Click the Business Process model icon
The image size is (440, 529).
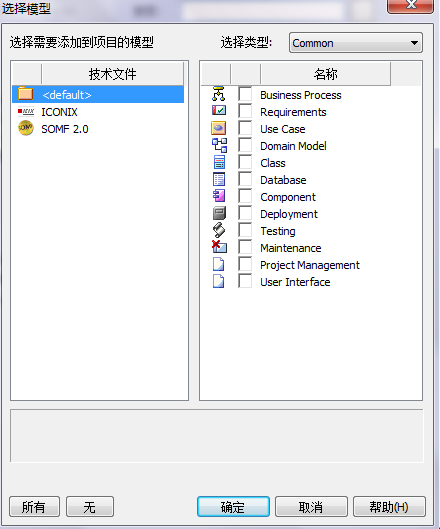(x=219, y=94)
